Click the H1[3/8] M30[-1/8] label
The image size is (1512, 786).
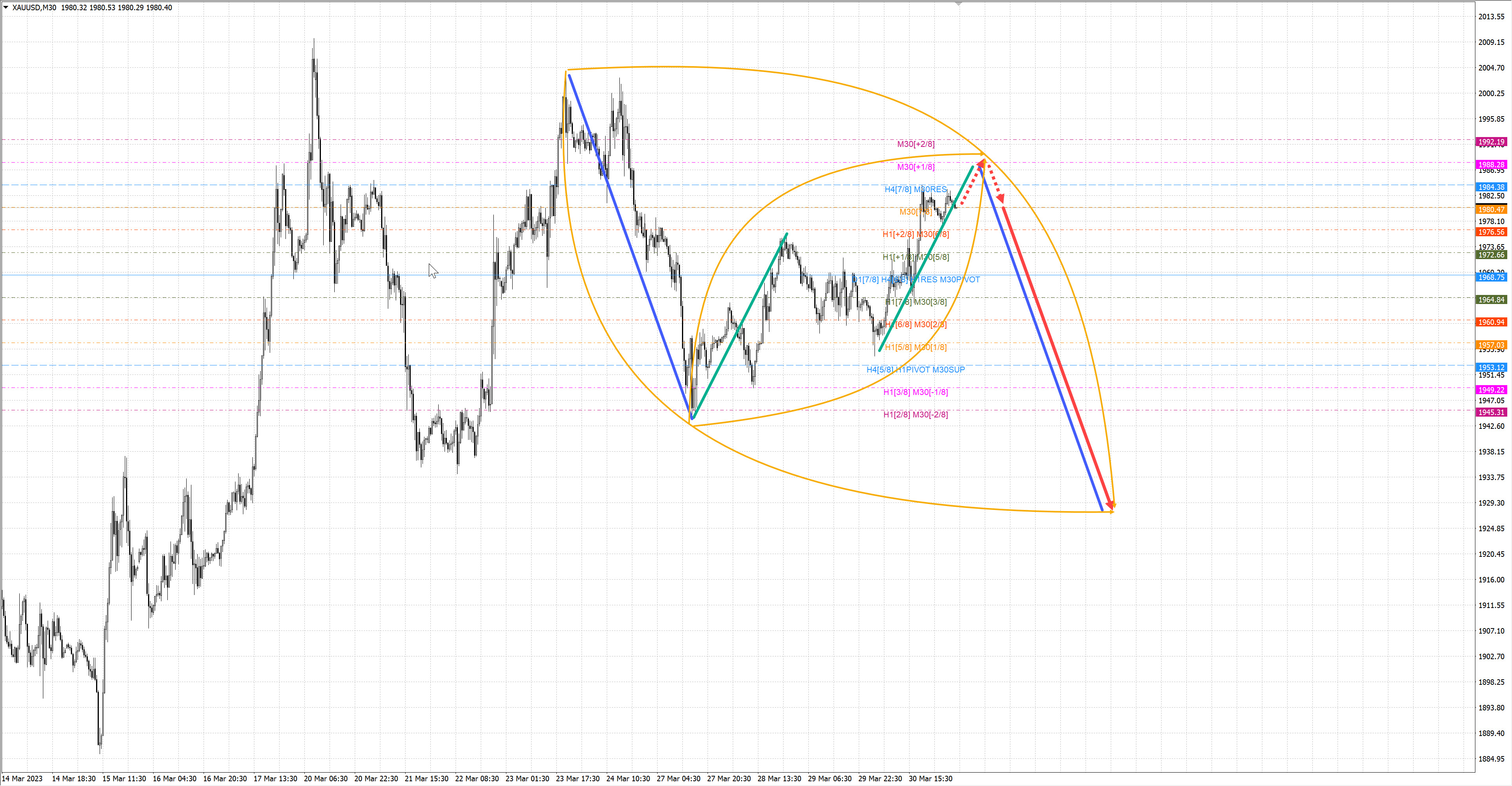click(x=915, y=392)
